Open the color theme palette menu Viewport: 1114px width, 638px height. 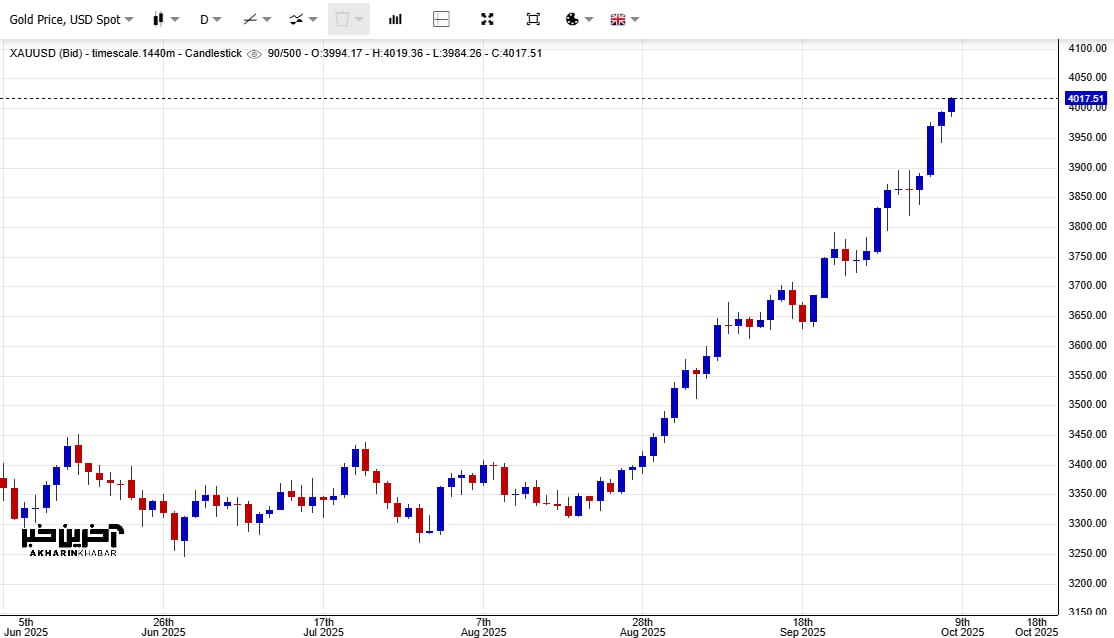point(579,19)
